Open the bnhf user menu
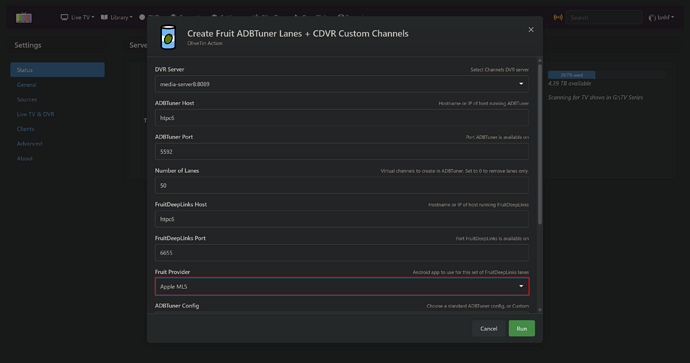 point(661,17)
